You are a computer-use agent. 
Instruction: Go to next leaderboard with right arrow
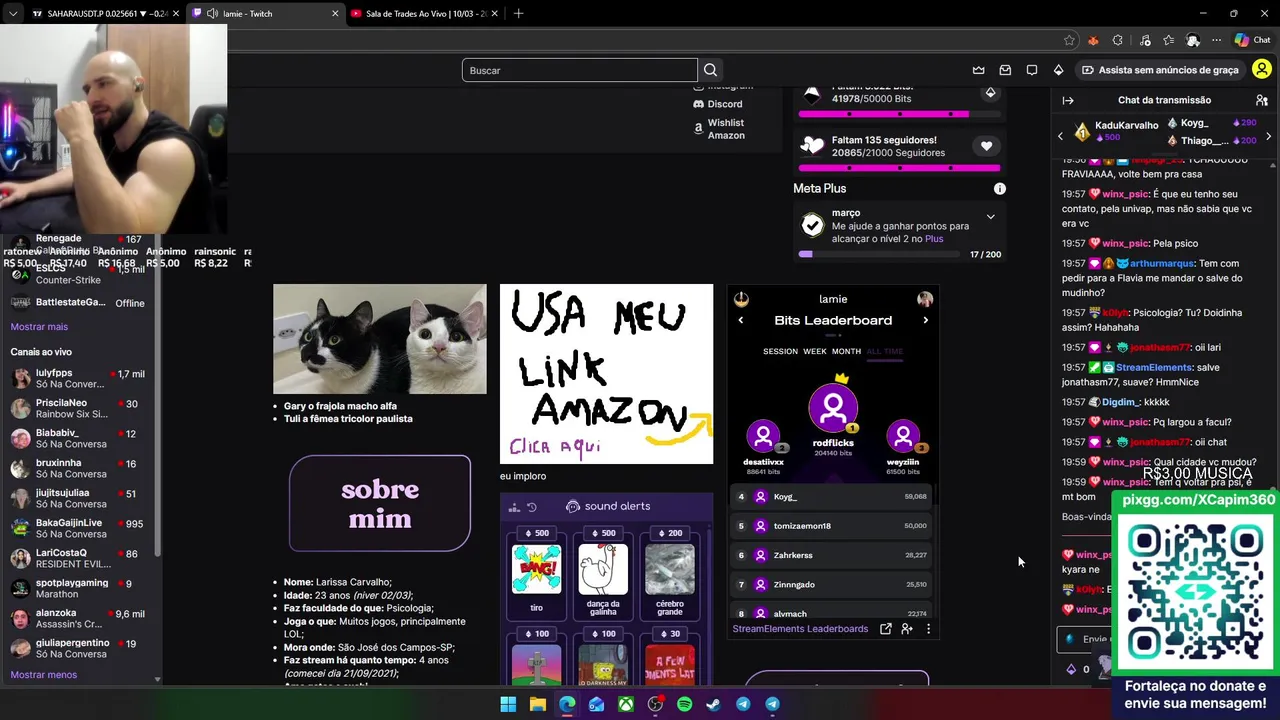tap(925, 320)
